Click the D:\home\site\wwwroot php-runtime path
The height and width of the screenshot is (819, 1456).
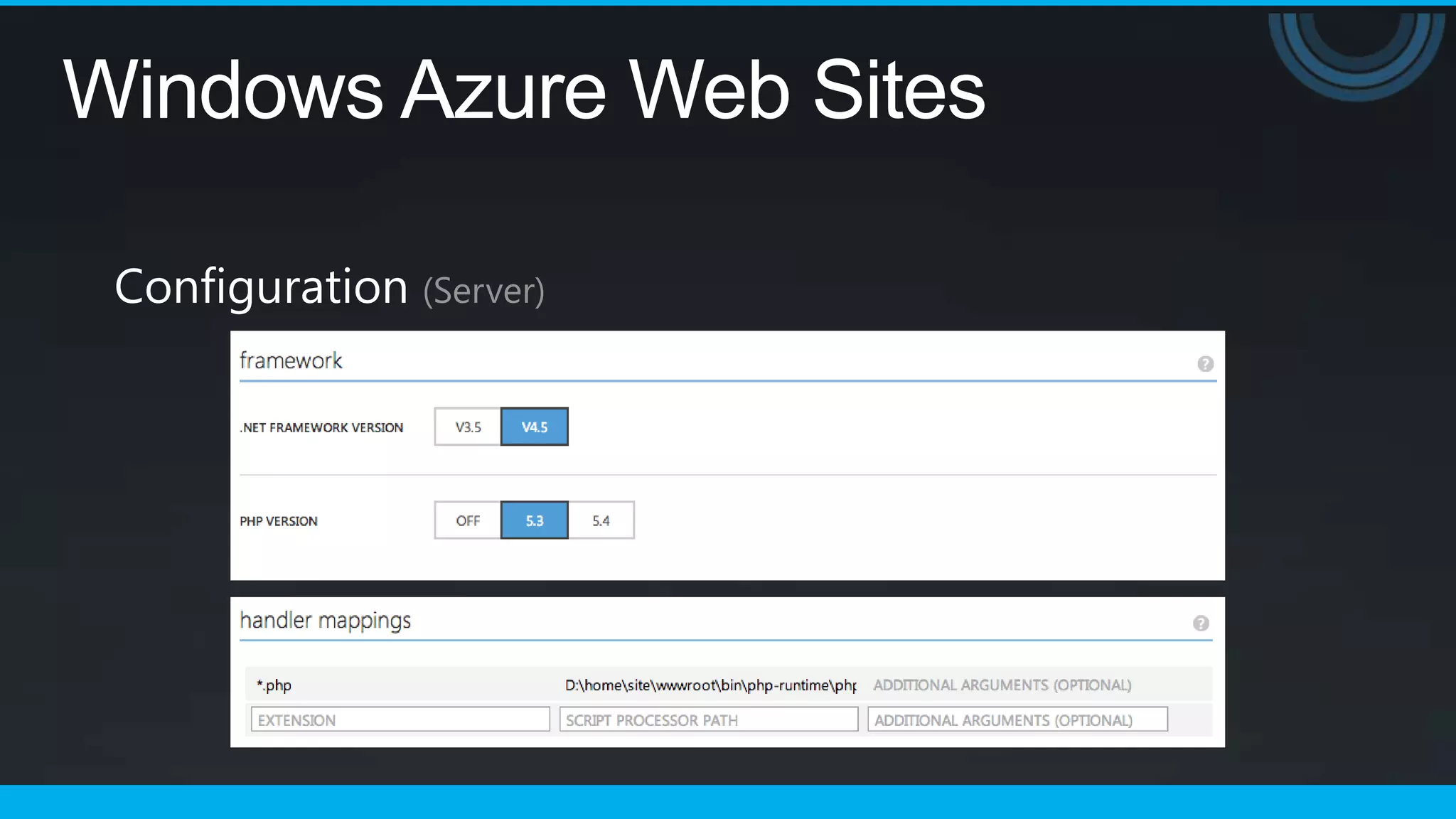pyautogui.click(x=710, y=685)
